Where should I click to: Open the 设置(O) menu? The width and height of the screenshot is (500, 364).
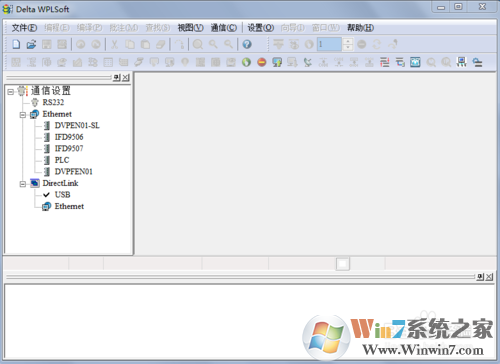pos(261,28)
